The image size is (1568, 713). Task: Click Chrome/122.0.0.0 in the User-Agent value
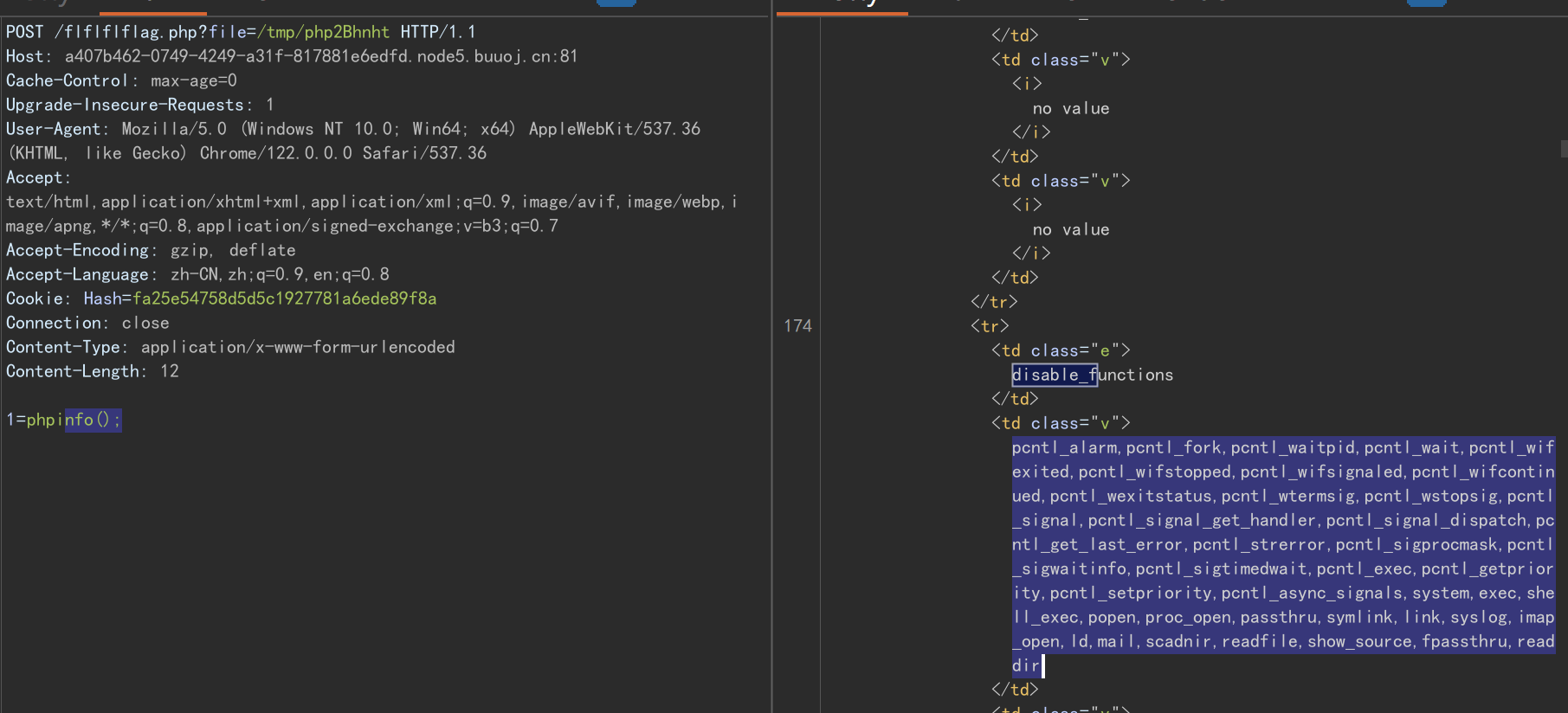(x=275, y=153)
